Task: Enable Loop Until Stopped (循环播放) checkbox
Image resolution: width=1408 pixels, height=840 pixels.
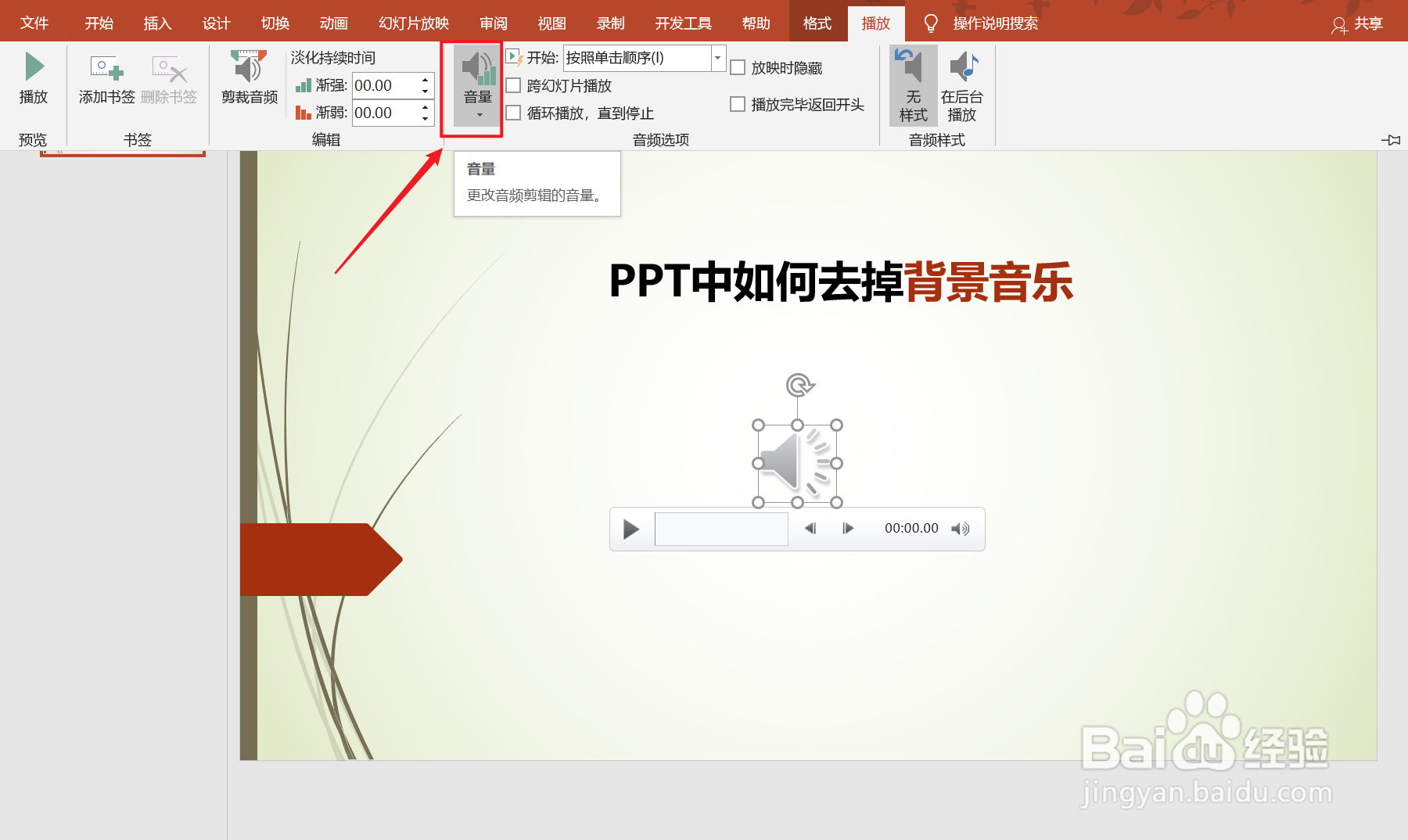Action: point(513,113)
